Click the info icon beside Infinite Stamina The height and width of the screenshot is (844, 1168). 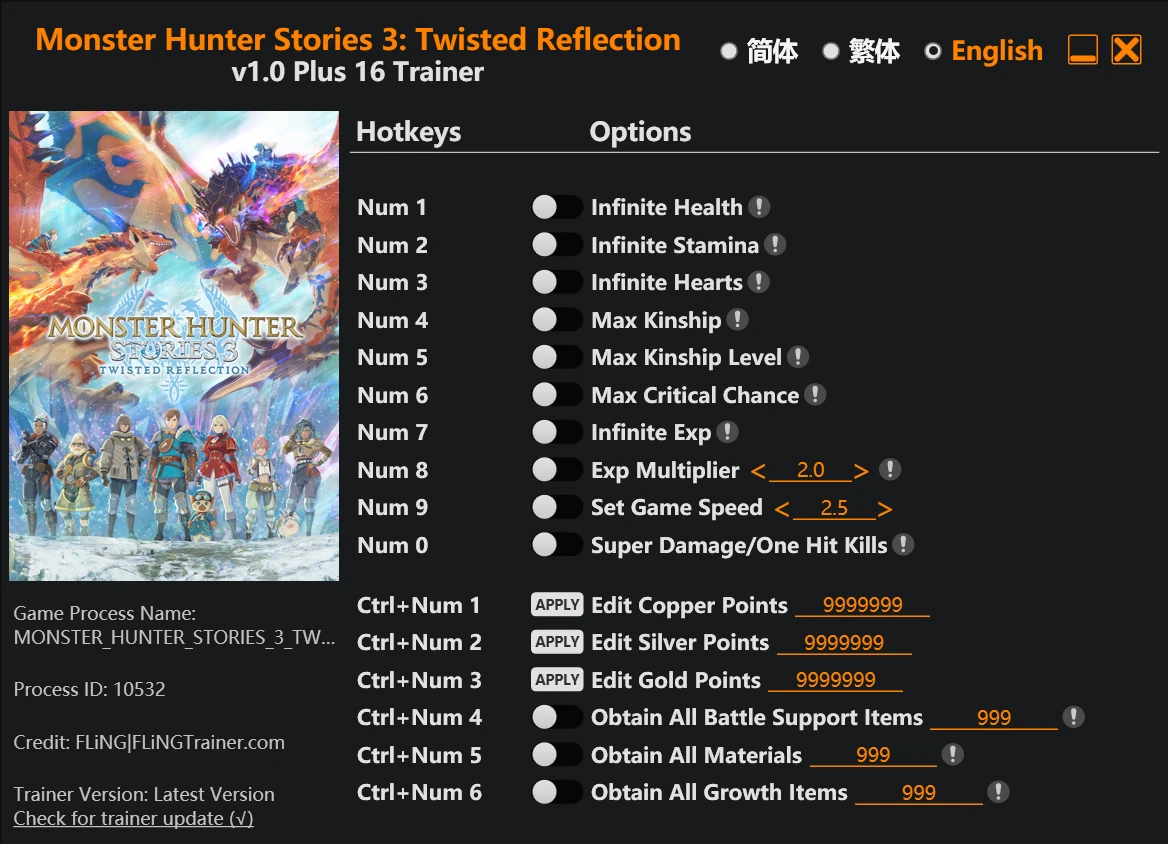pos(775,244)
